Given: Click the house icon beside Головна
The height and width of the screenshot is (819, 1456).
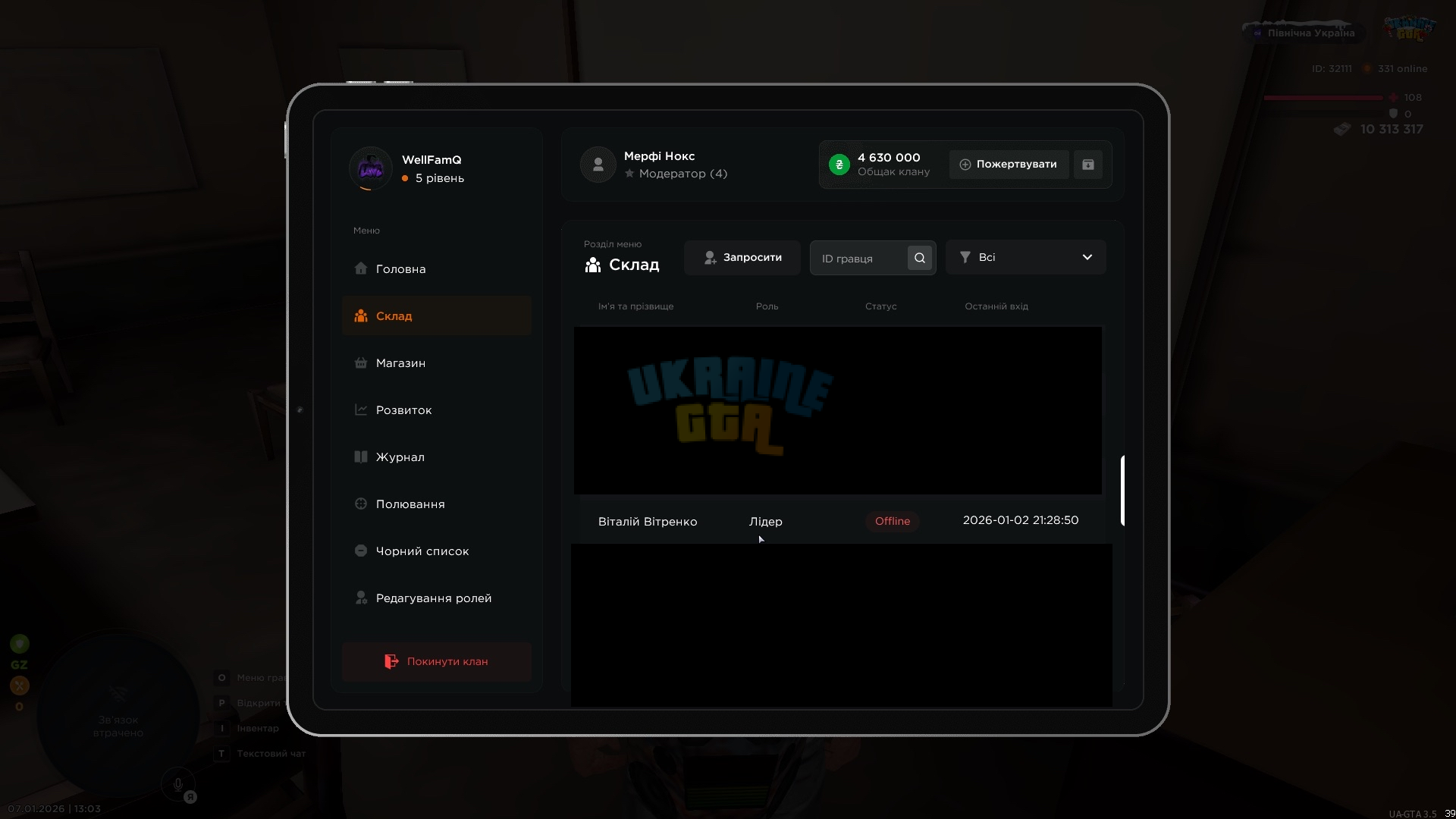Looking at the screenshot, I should (361, 268).
